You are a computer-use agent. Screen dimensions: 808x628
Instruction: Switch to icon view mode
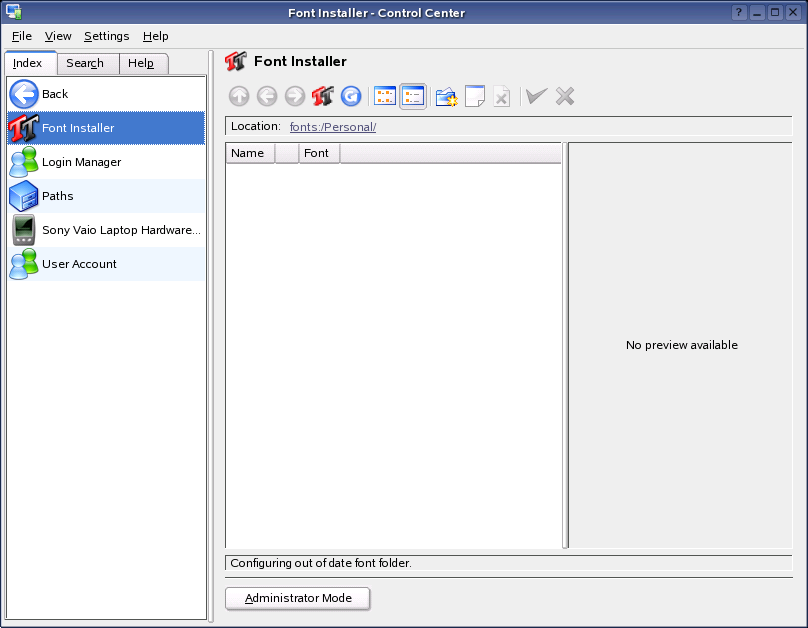click(384, 96)
